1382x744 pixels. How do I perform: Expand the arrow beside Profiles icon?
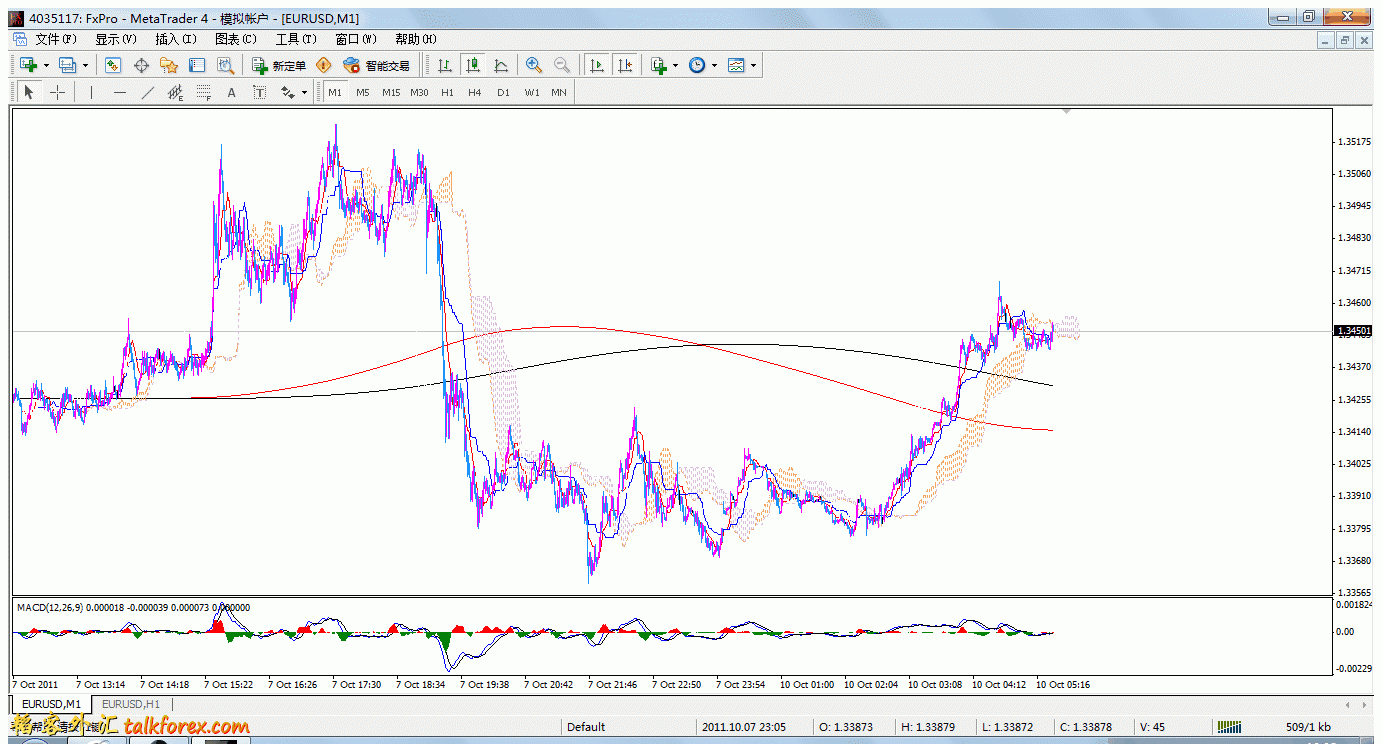tap(85, 65)
